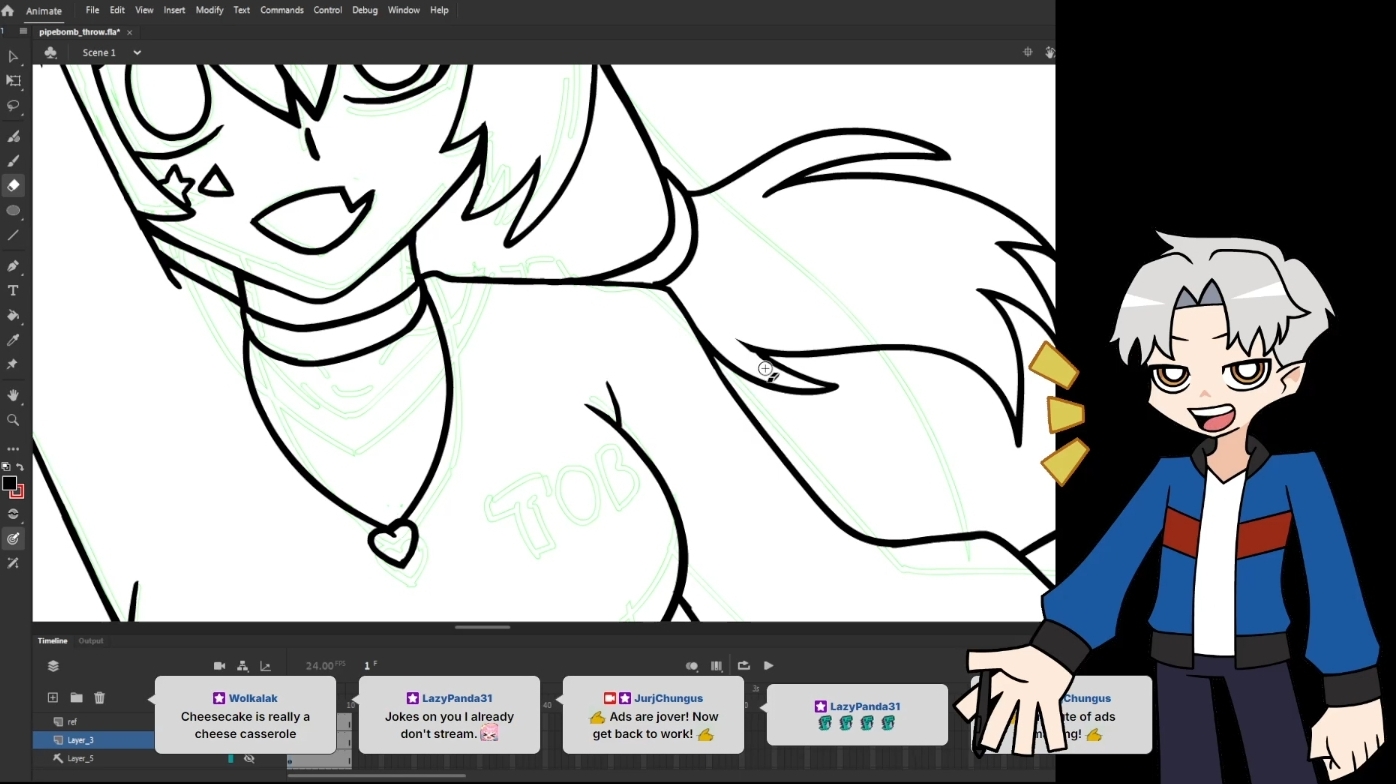Screen dimensions: 1396x784
Task: Select the Oval shape tool
Action: (x=13, y=211)
